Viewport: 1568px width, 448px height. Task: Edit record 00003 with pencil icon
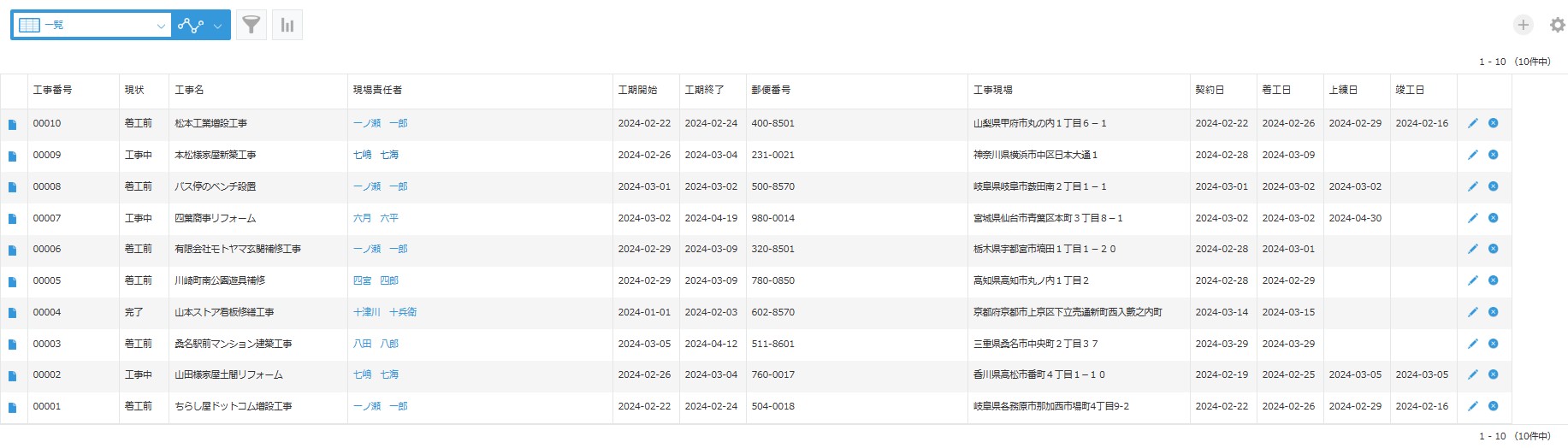point(1473,344)
